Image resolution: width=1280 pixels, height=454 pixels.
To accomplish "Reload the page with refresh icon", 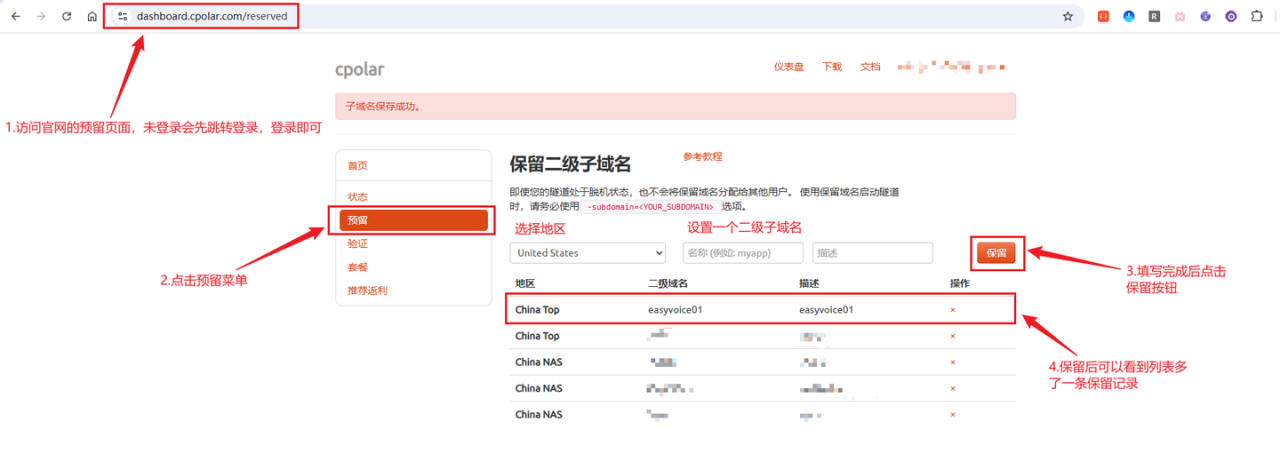I will (x=67, y=16).
